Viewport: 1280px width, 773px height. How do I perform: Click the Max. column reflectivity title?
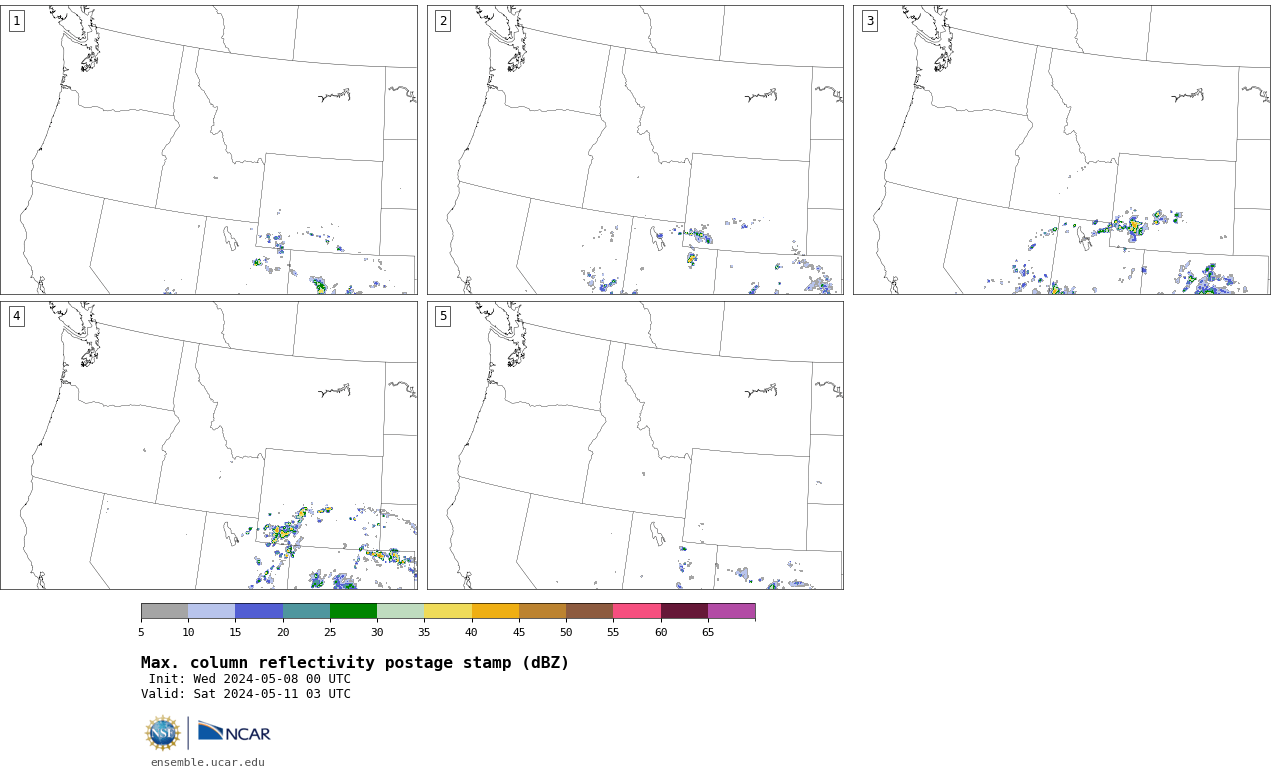pos(355,663)
